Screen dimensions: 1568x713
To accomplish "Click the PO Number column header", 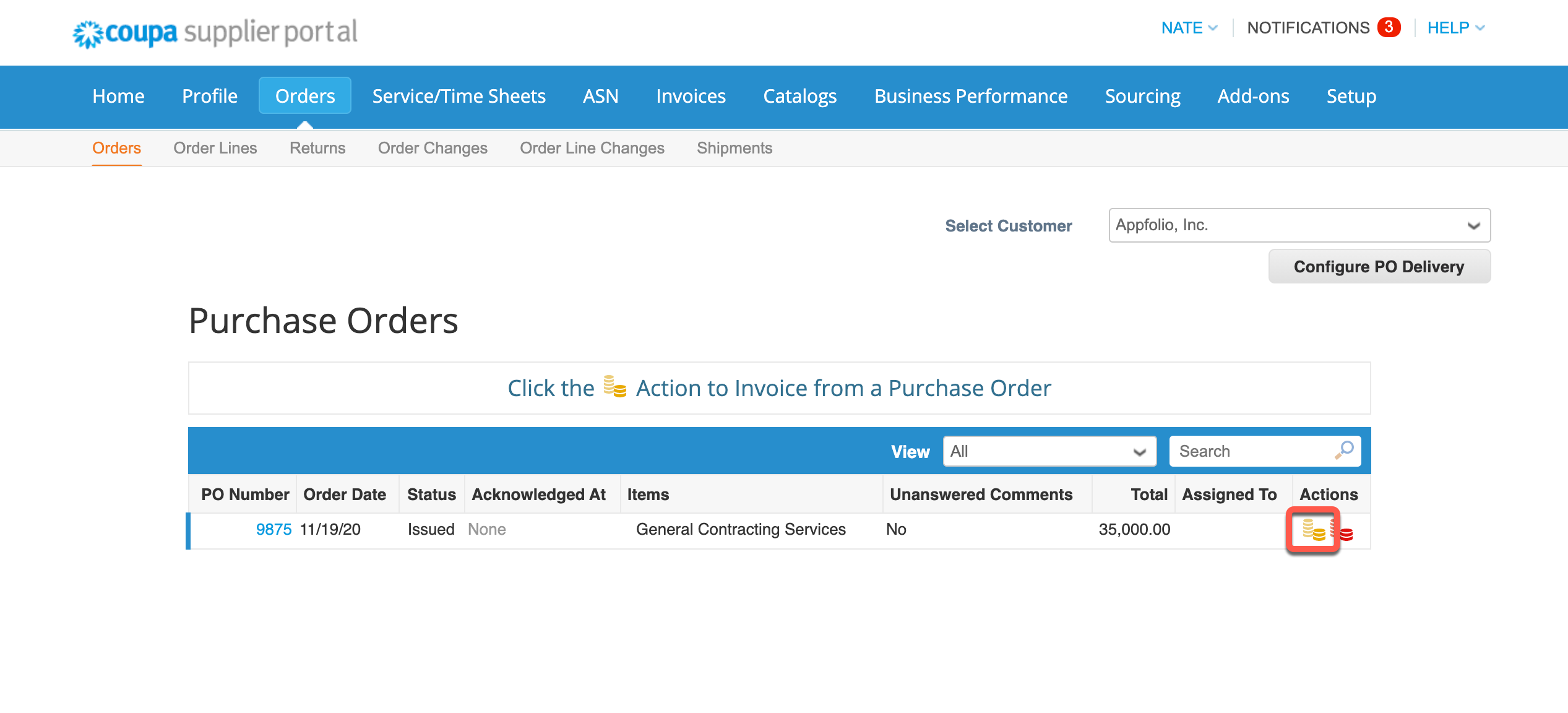I will pos(245,494).
